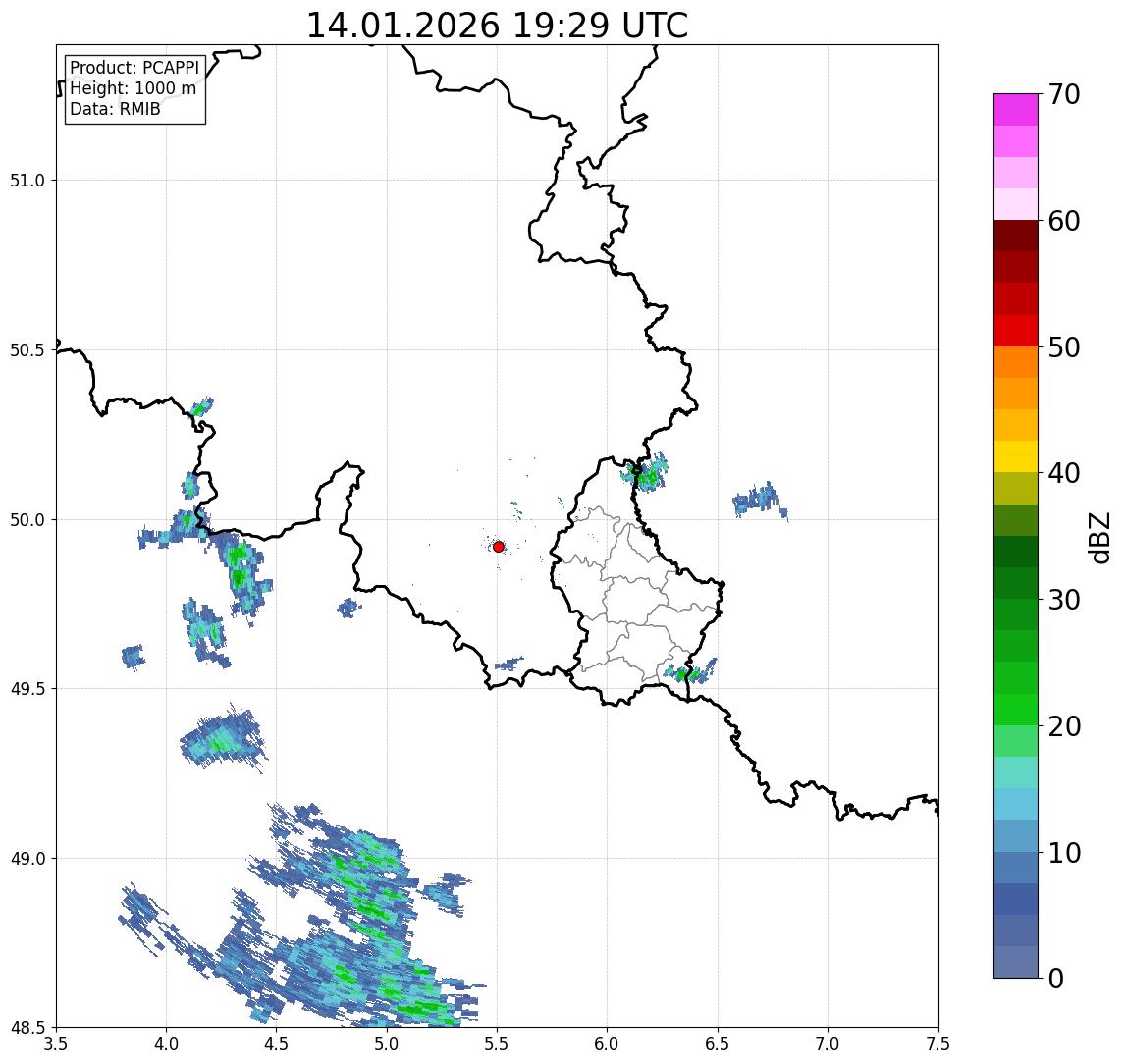Click the colorbar label 'dBZ'
1124x1064 pixels.
pyautogui.click(x=1098, y=537)
